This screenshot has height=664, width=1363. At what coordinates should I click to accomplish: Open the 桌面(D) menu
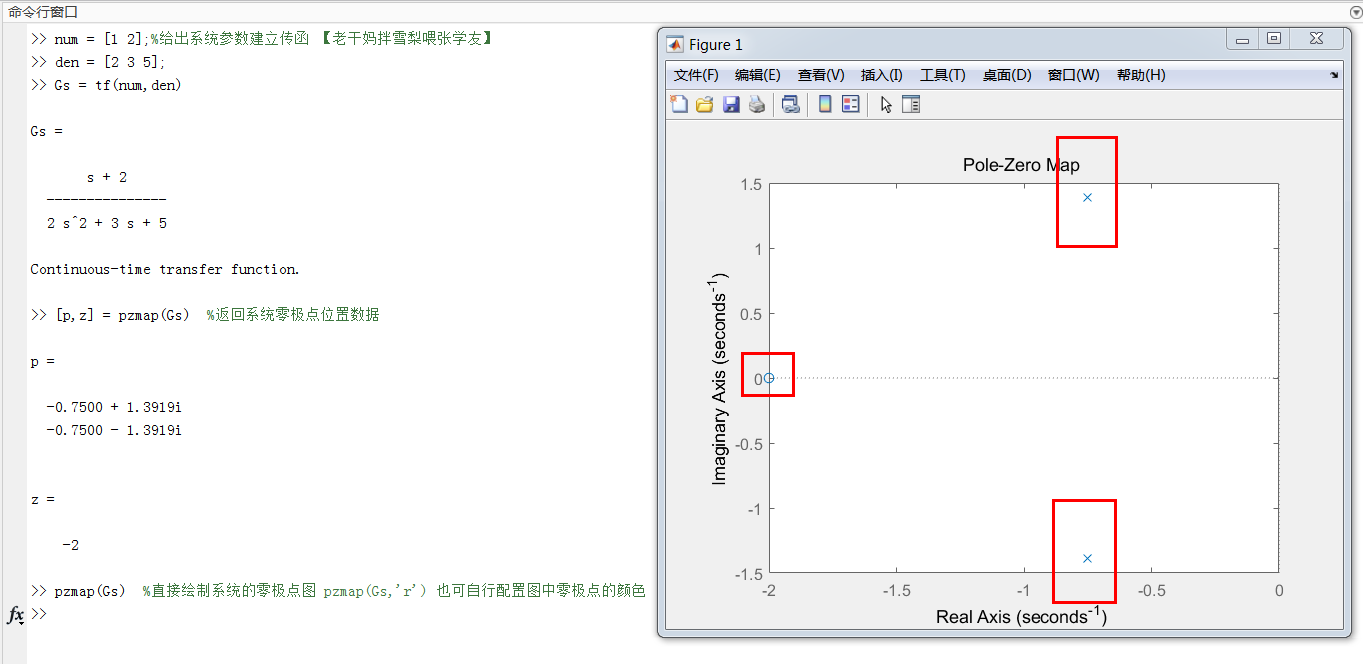pos(1007,75)
